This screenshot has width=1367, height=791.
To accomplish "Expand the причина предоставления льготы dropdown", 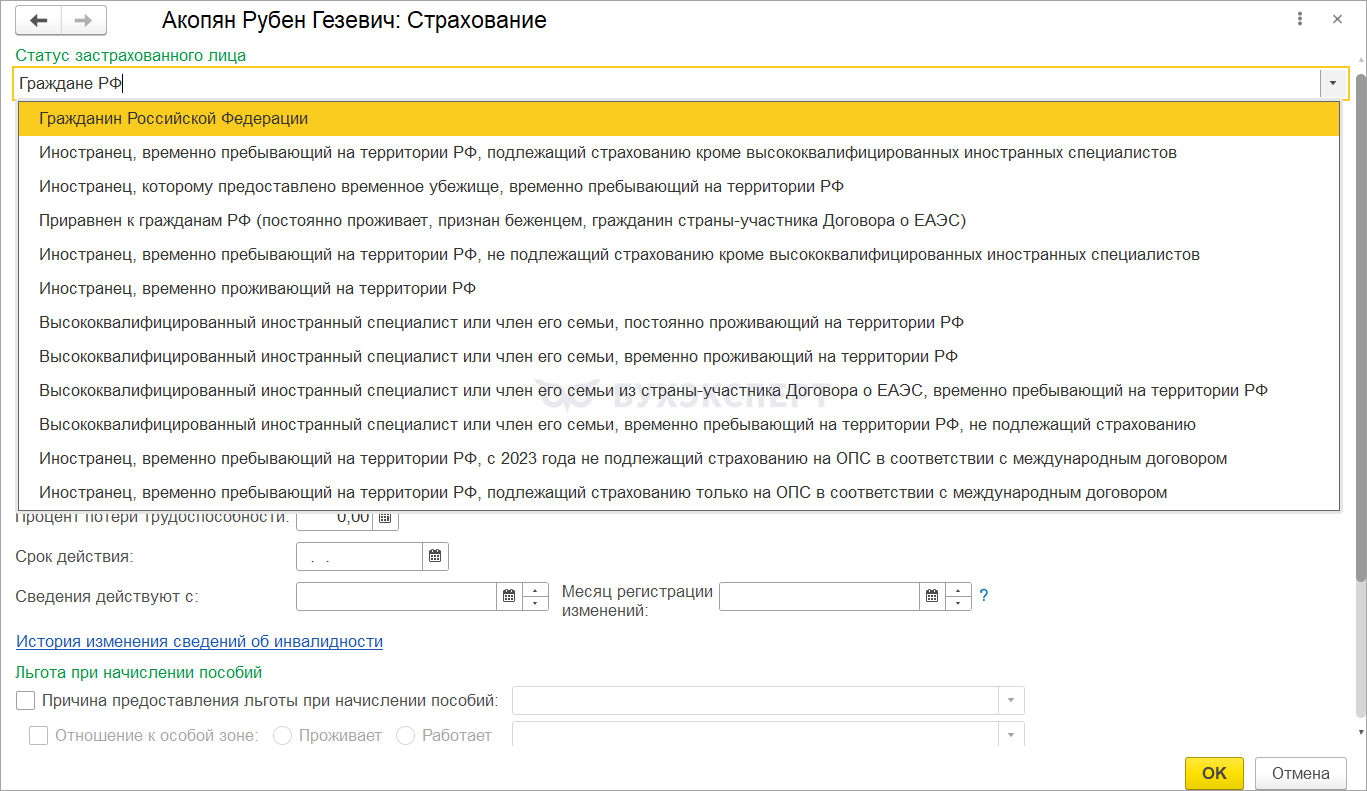I will [1011, 700].
